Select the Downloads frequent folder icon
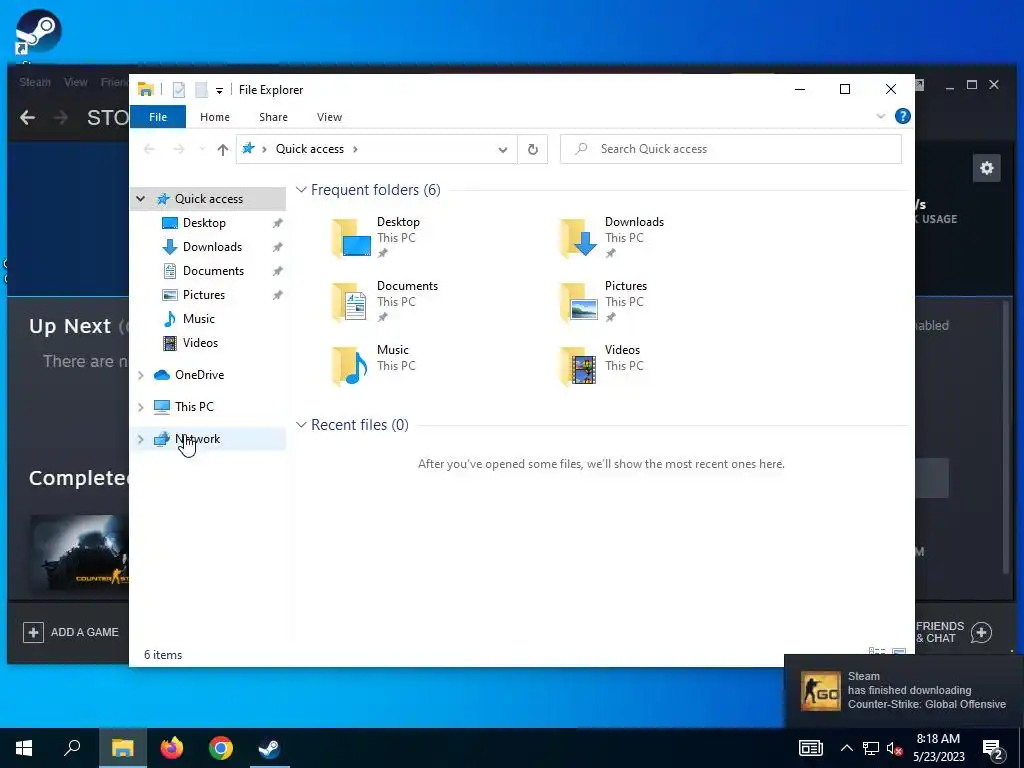Viewport: 1024px width, 768px height. 579,238
